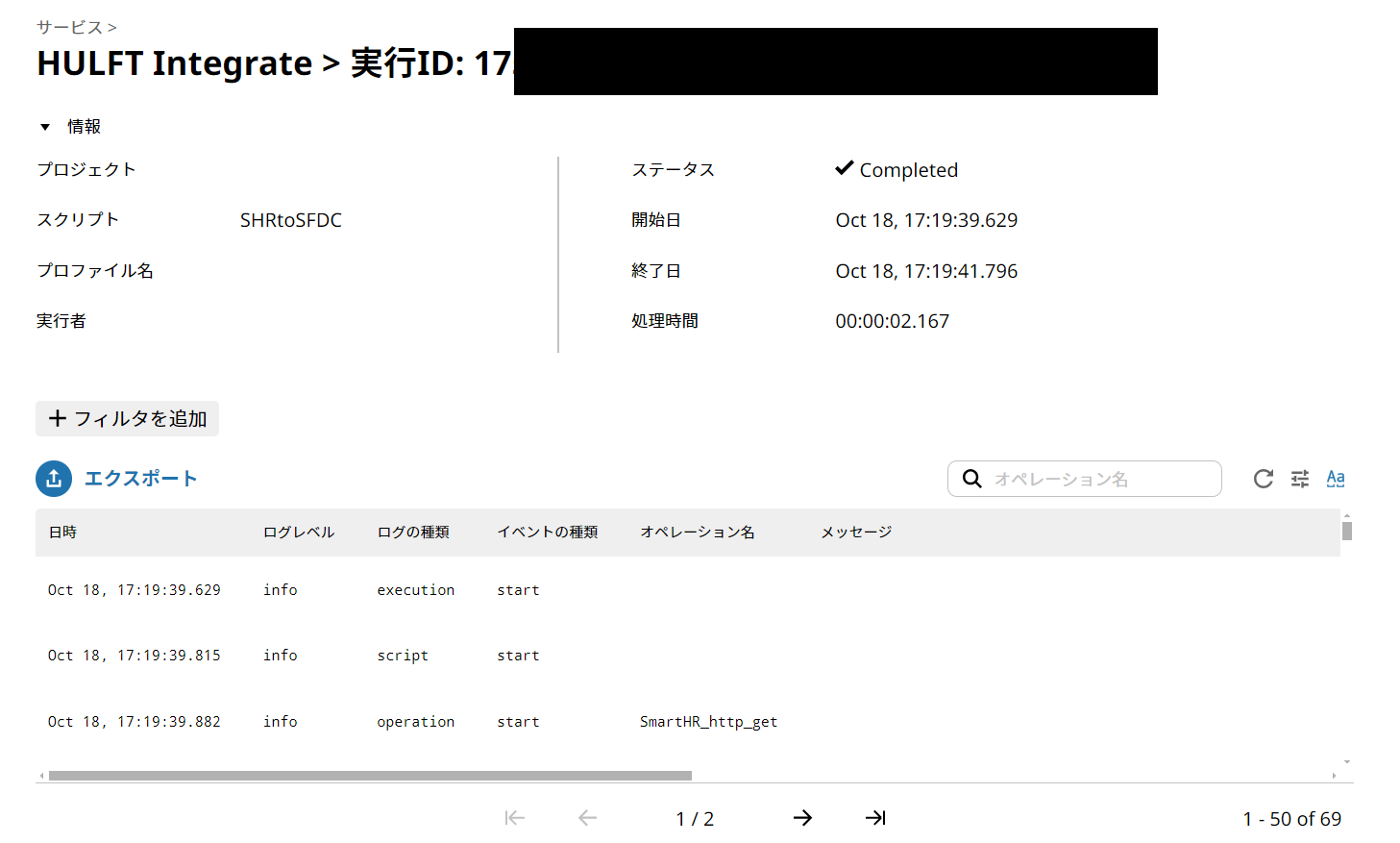Go to next log page arrow
Screen dimensions: 1400x843
802,818
